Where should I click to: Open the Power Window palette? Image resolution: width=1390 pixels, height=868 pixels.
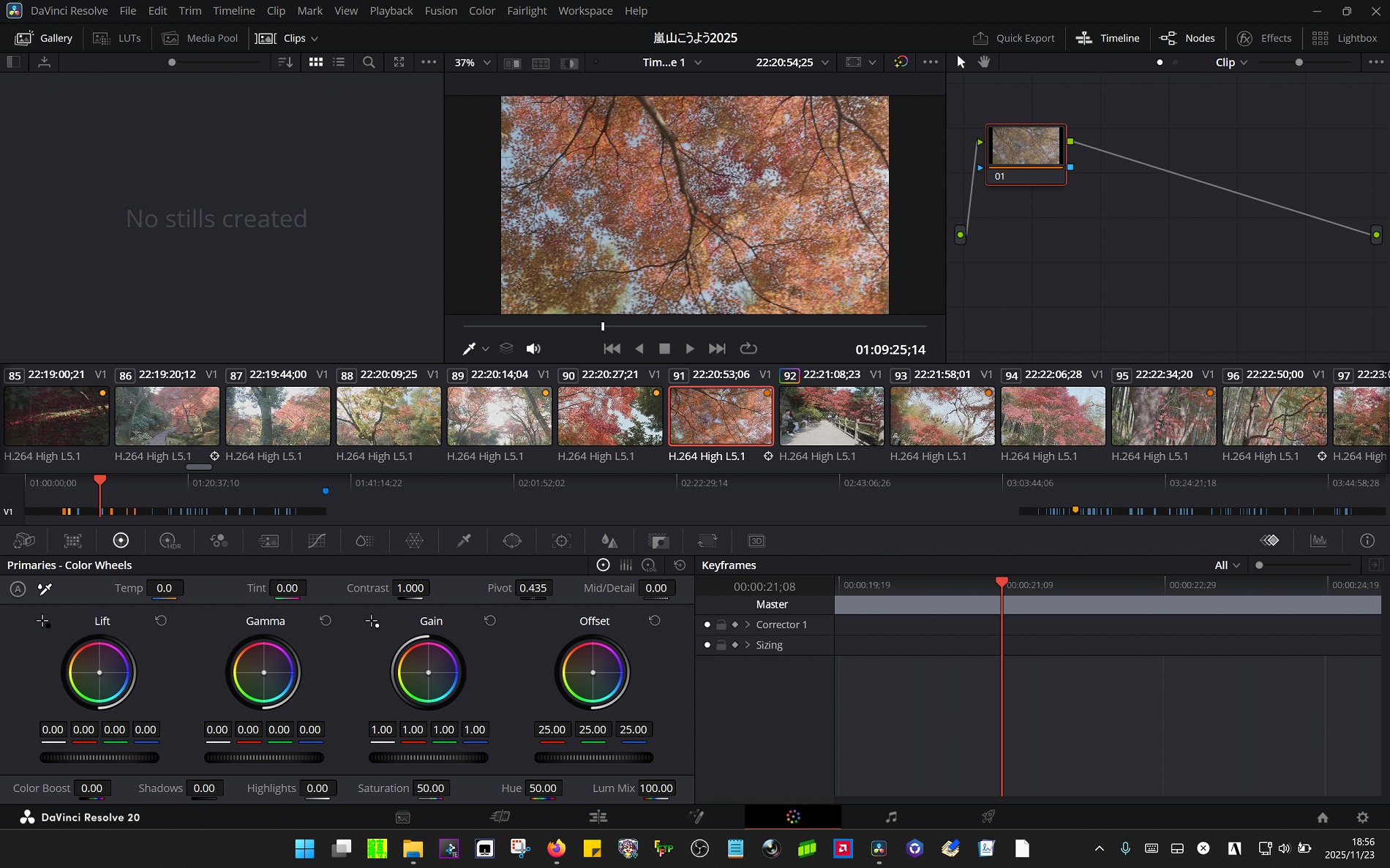(x=512, y=541)
